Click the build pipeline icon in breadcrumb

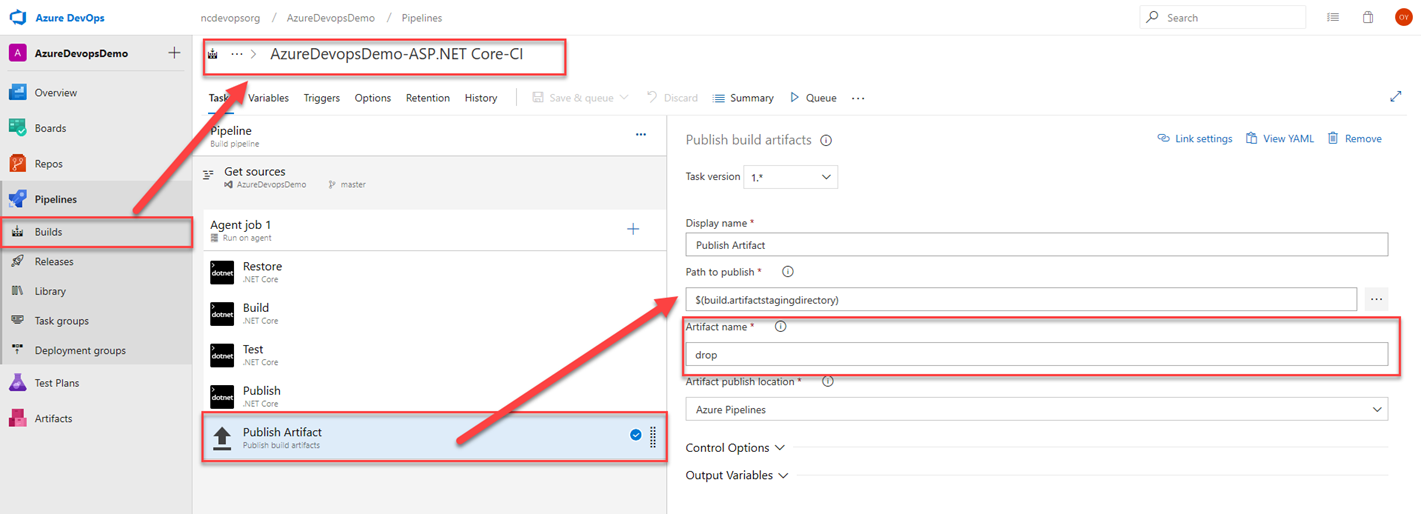coord(213,54)
